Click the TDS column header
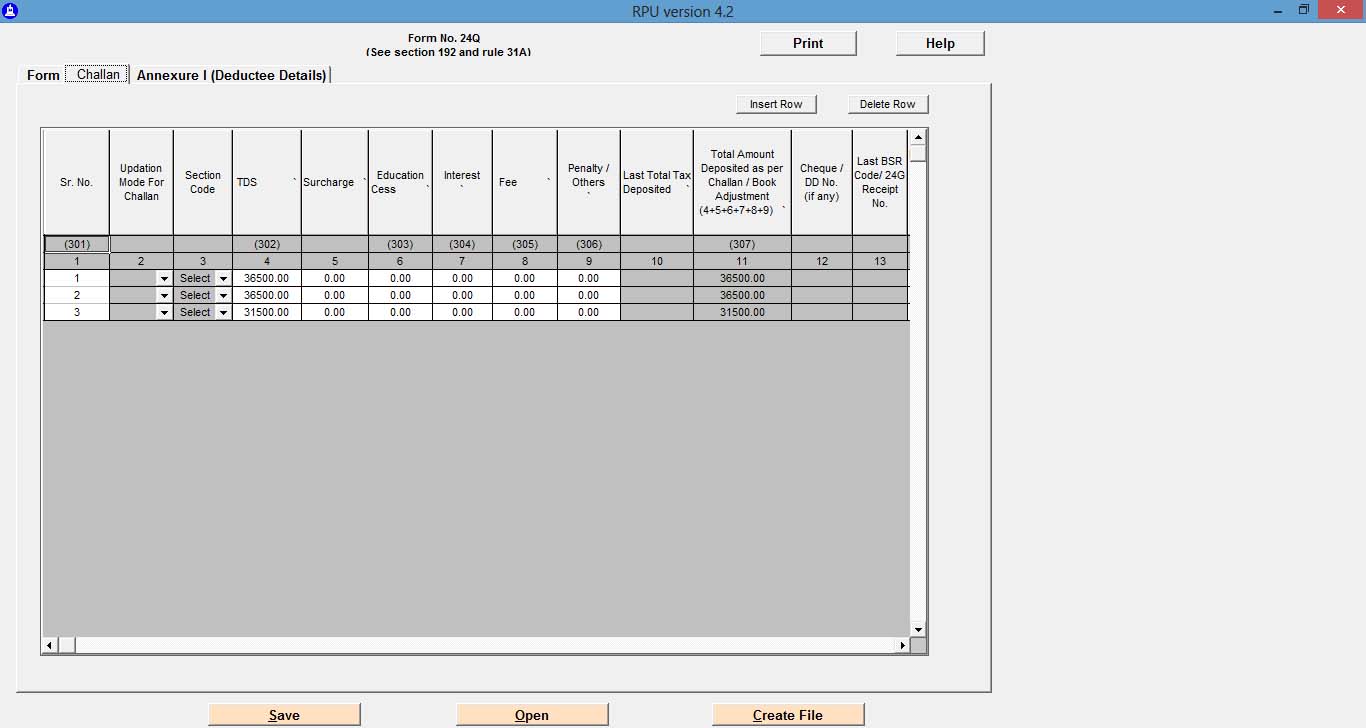The image size is (1366, 728). 267,182
